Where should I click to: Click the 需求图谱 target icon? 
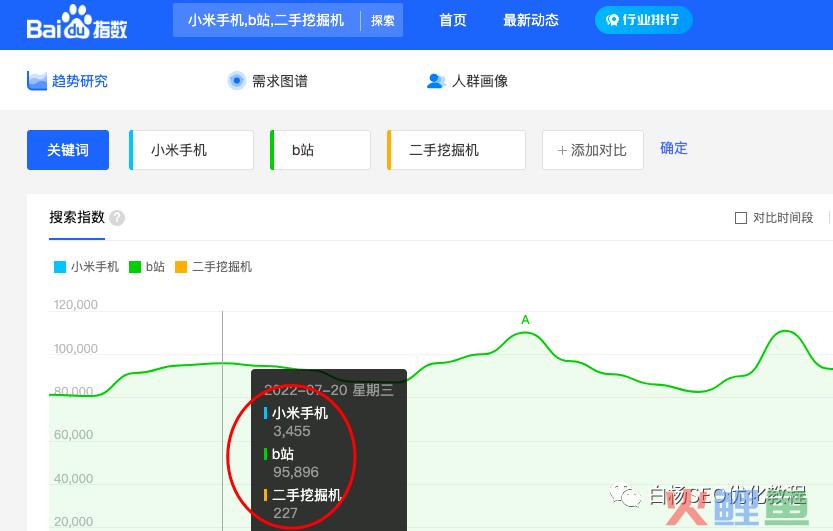click(236, 81)
